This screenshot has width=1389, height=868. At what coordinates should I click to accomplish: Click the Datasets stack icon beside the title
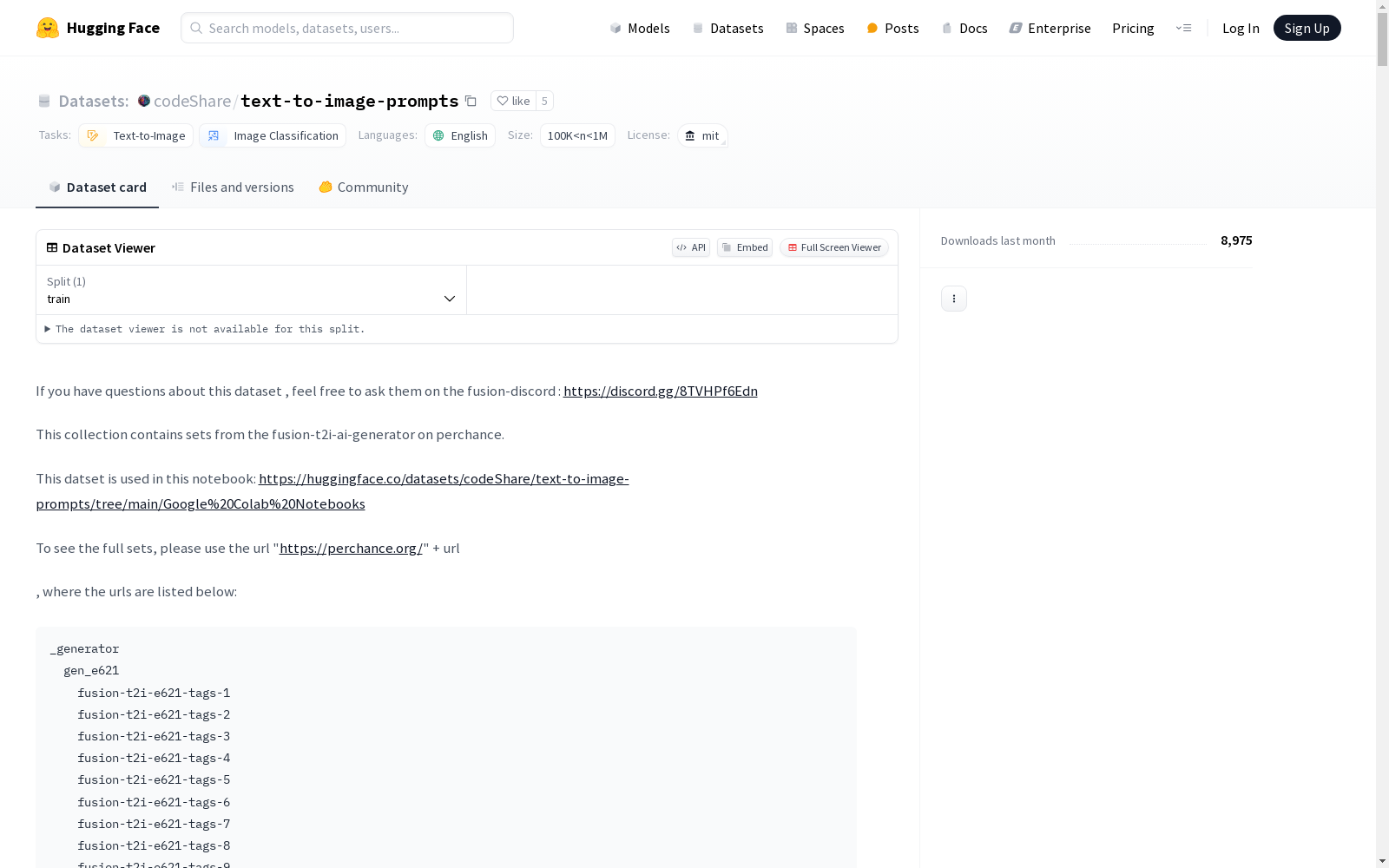(x=44, y=102)
